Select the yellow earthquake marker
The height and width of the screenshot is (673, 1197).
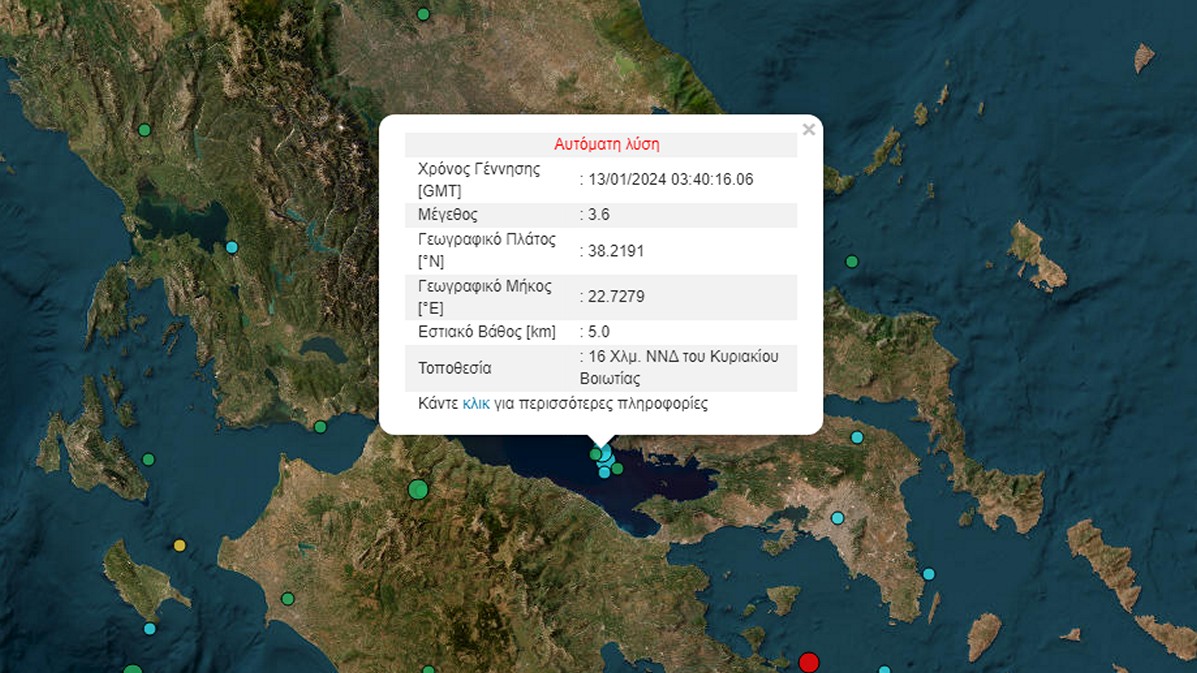tap(180, 545)
